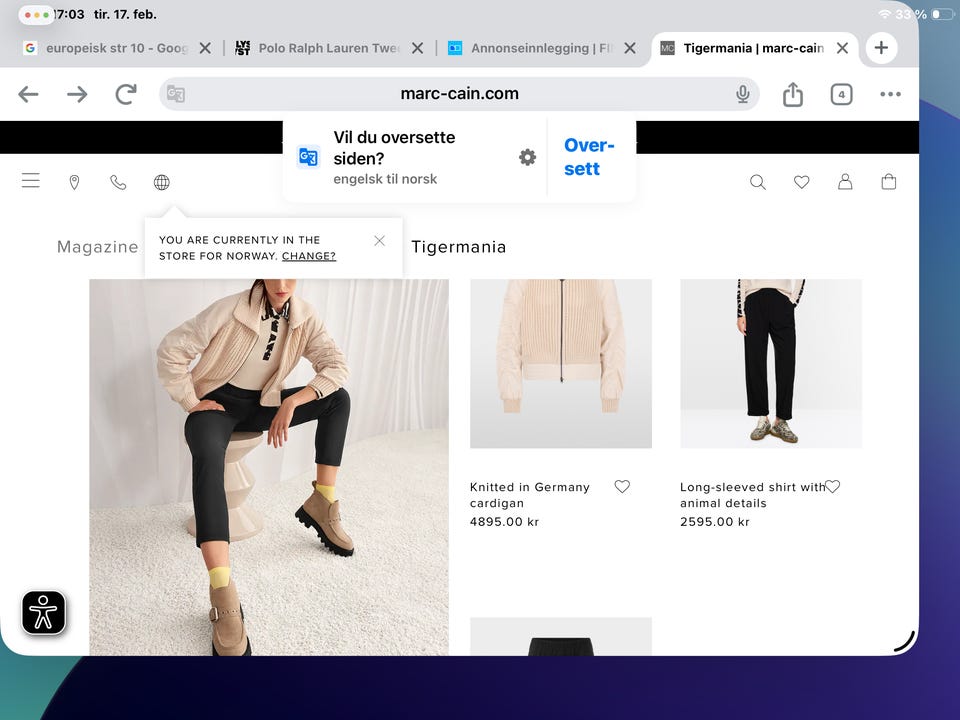Image resolution: width=960 pixels, height=720 pixels.
Task: Close the Annonseinnlegging tab
Action: coord(630,48)
